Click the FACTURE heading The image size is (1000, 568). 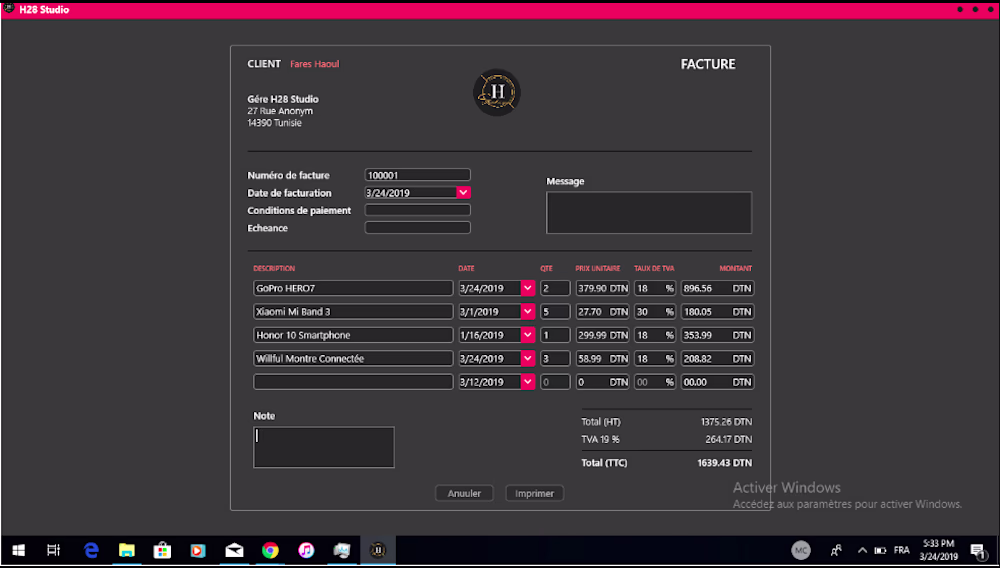708,64
